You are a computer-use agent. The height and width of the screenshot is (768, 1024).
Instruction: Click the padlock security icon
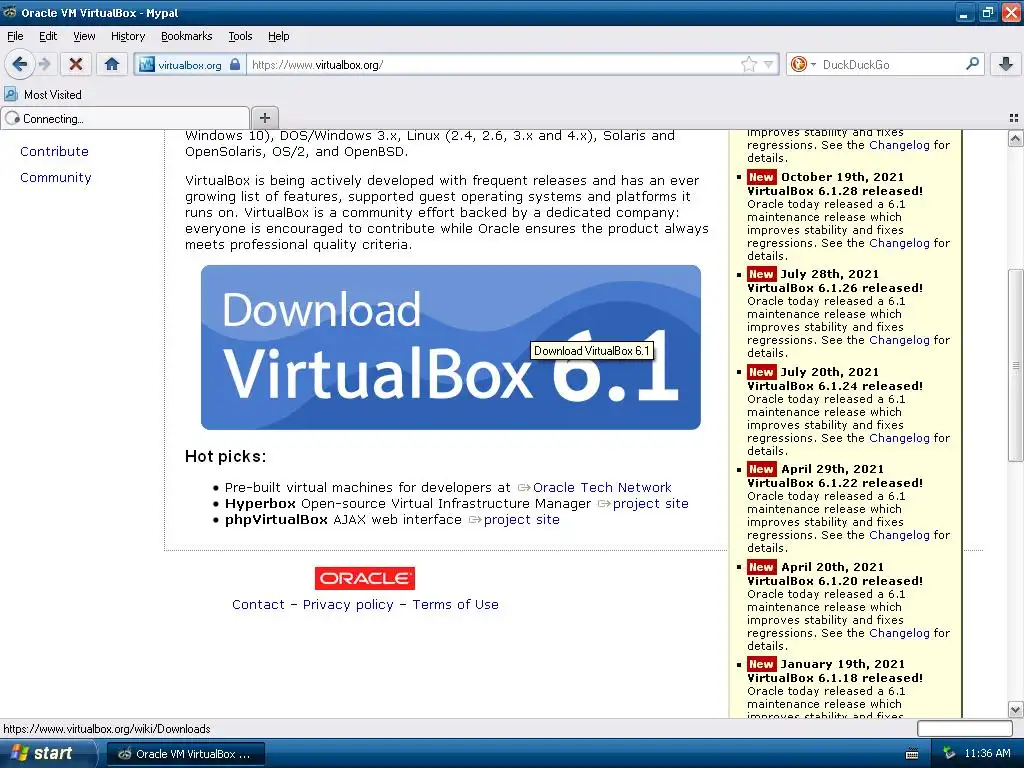235,64
